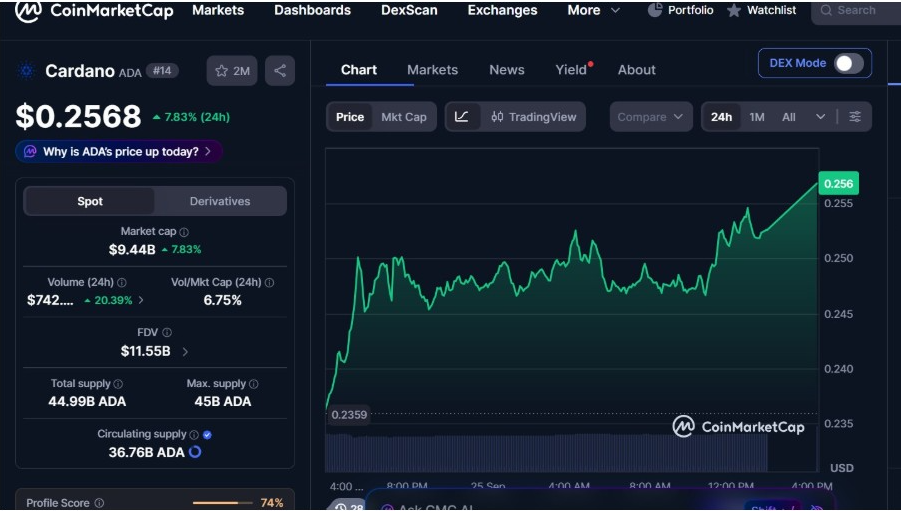Click the 45B ADA max supply

pos(222,401)
